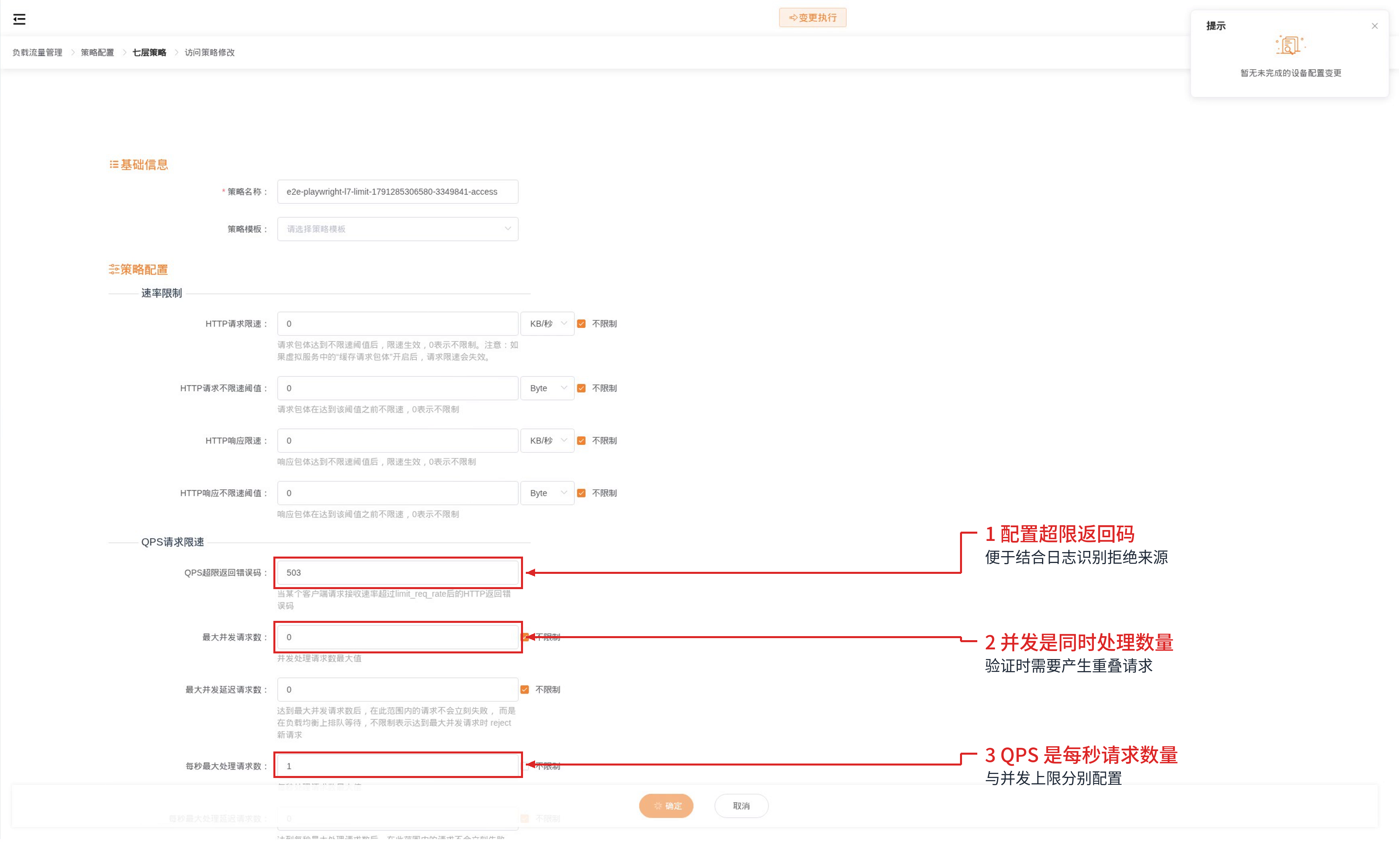Screen dimensions: 1399x868
Task: Click the 策略配置 section sliders icon
Action: click(x=114, y=269)
